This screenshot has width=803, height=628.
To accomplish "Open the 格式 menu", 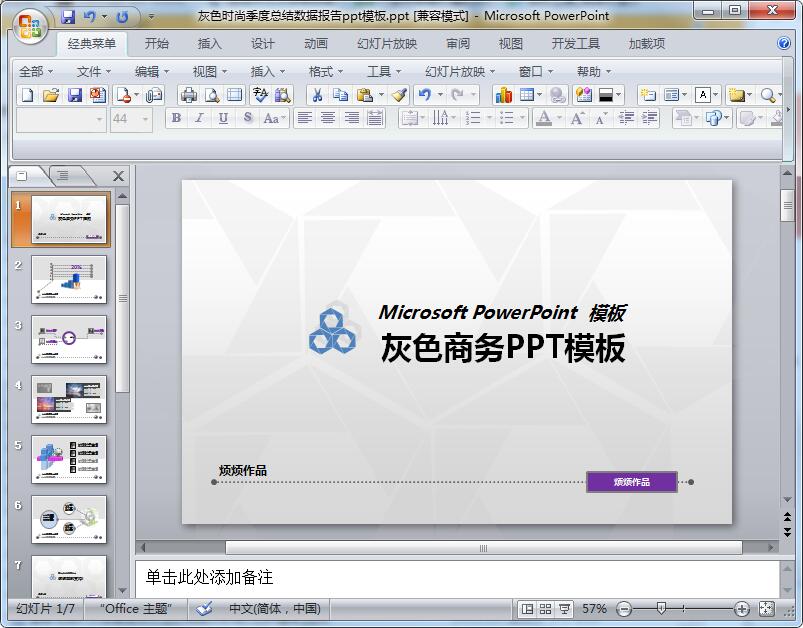I will 326,72.
